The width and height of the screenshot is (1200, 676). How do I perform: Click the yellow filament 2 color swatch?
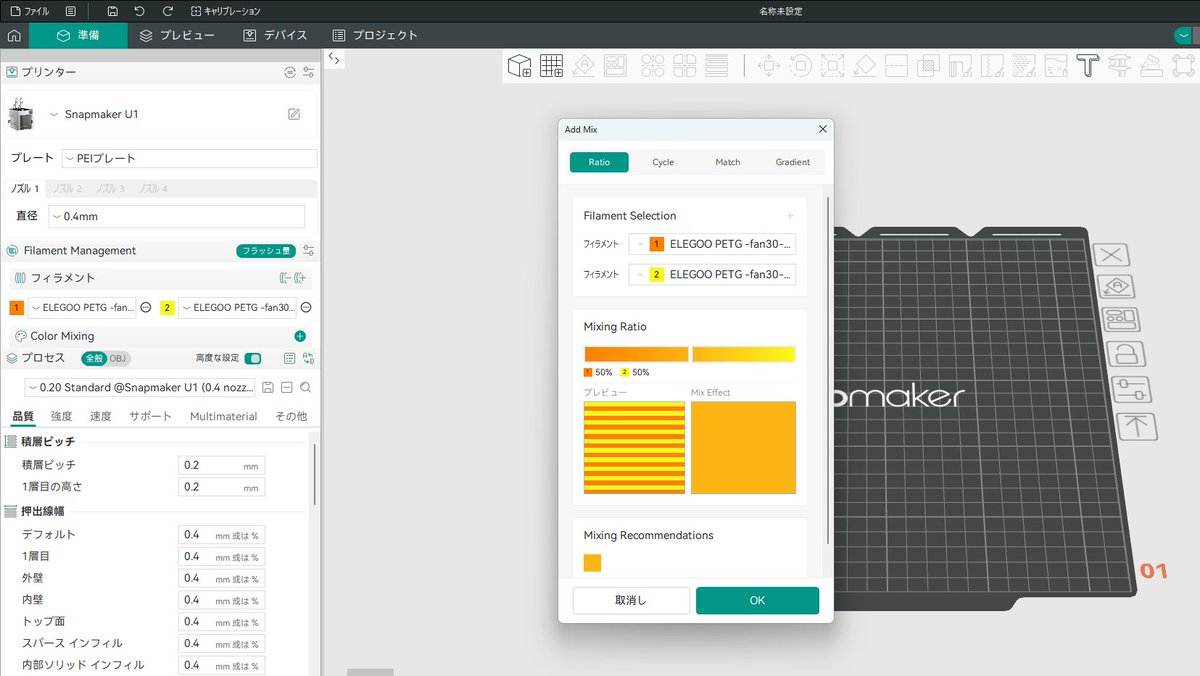pos(167,307)
